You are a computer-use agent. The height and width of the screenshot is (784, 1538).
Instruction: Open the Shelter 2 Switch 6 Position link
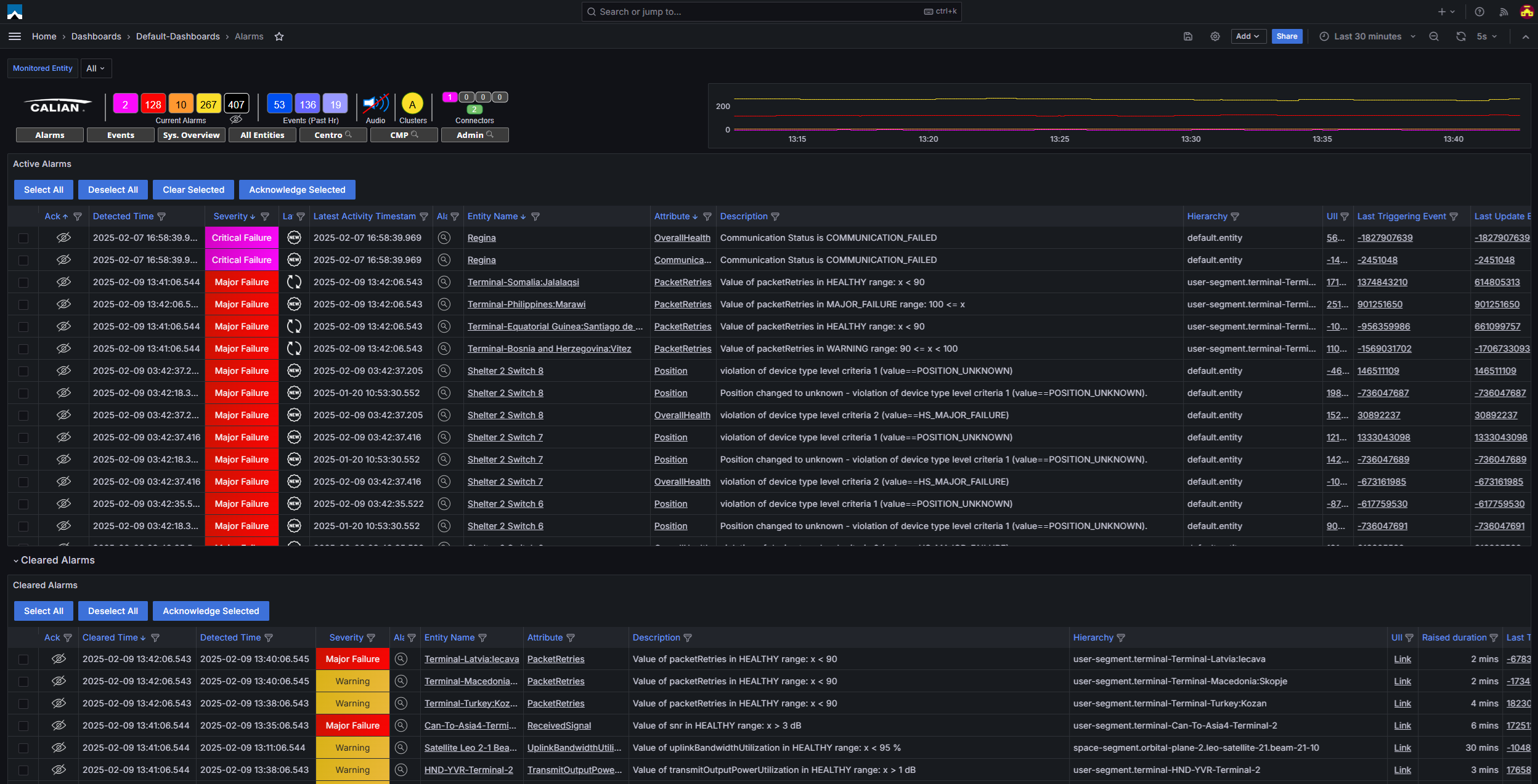670,504
